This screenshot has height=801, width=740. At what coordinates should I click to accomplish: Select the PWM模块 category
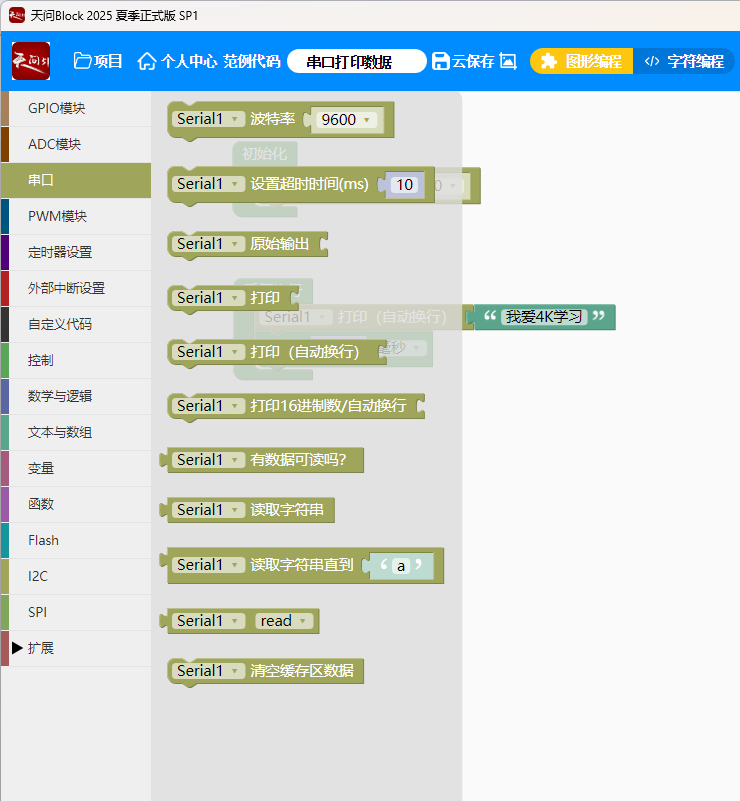(x=57, y=216)
